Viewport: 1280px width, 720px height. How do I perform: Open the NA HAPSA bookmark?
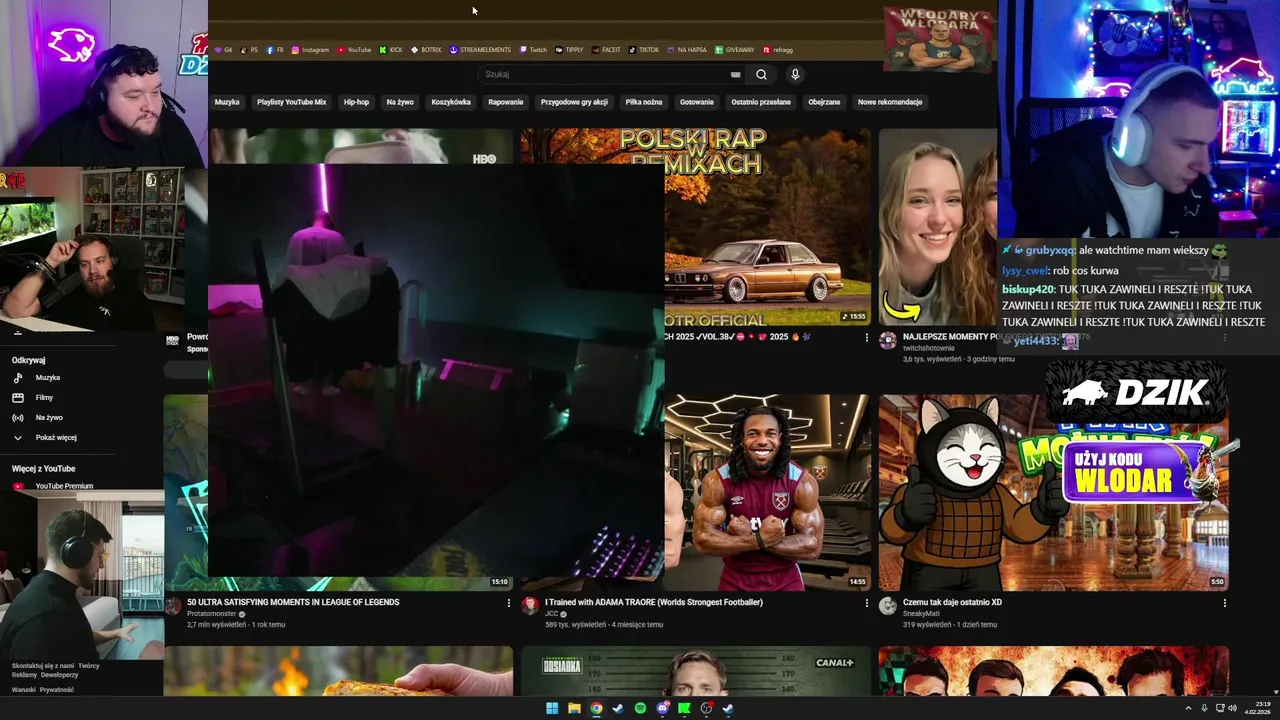click(x=686, y=49)
